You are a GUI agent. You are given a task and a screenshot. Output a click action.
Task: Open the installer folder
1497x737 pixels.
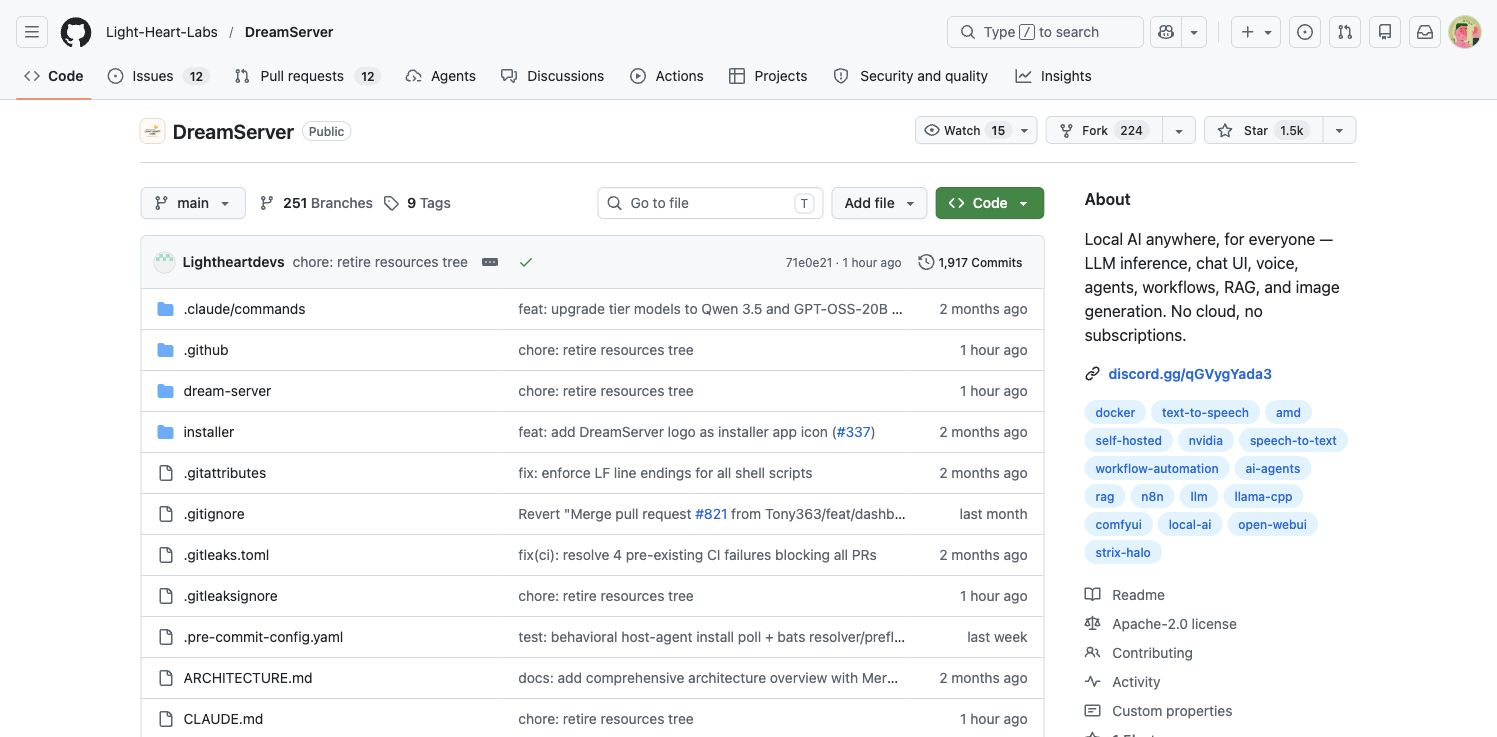click(209, 432)
